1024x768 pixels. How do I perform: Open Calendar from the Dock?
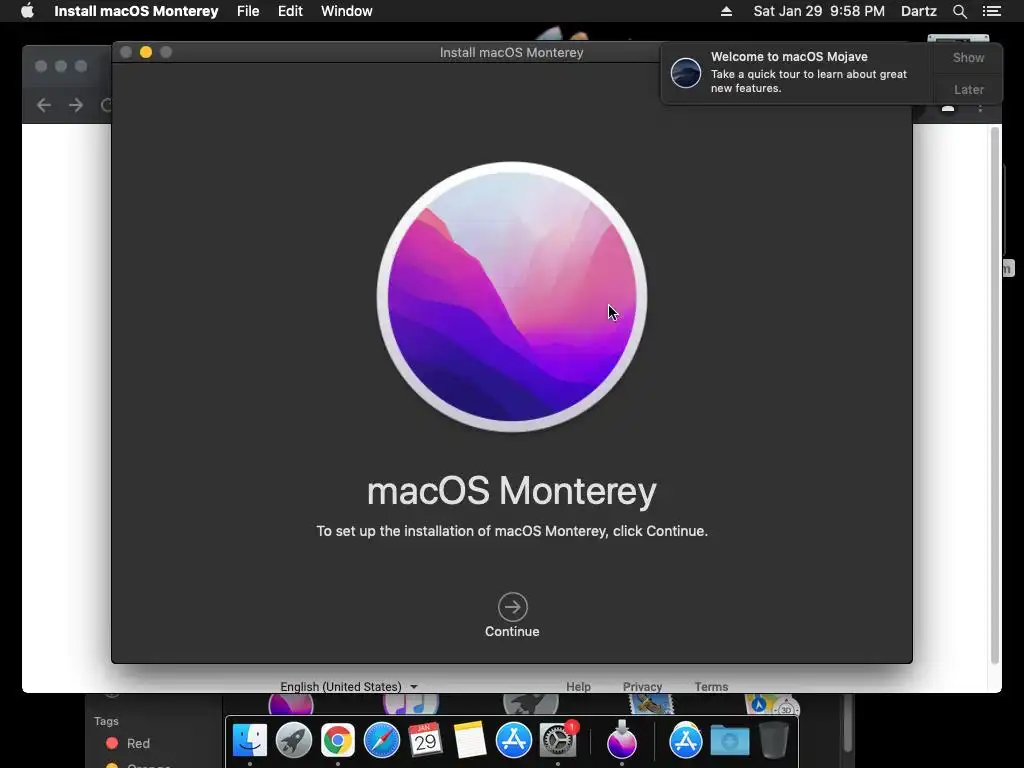[425, 741]
